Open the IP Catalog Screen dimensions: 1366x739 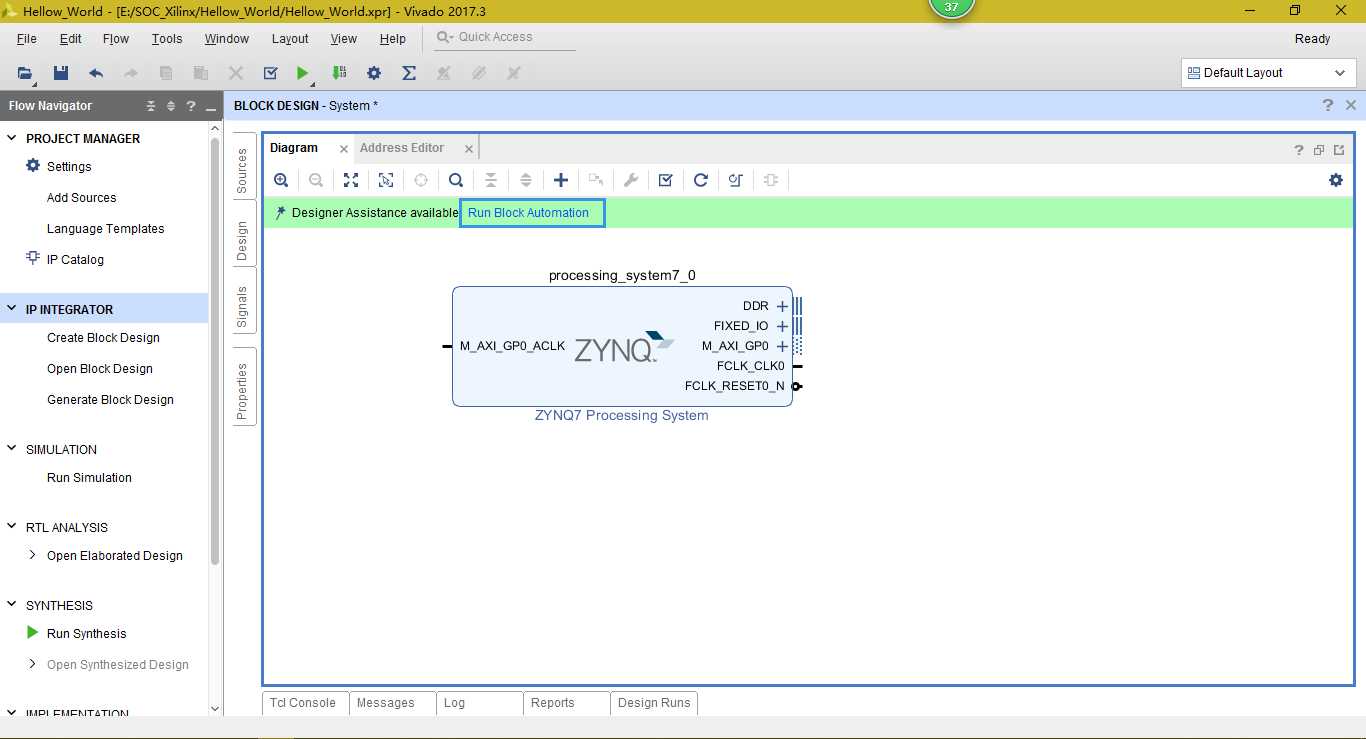click(75, 260)
